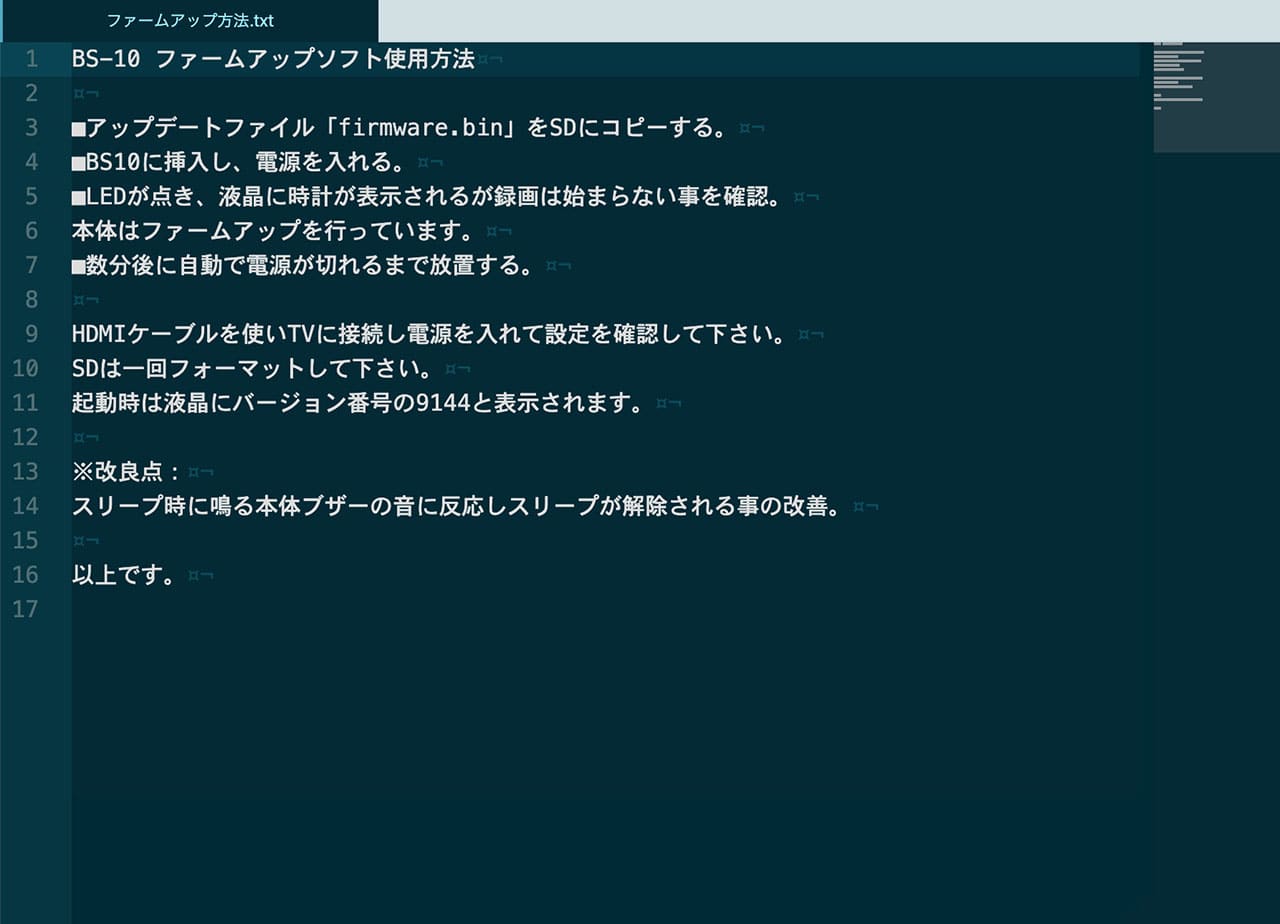Click the word HDMI on line 9

pyautogui.click(x=95, y=334)
